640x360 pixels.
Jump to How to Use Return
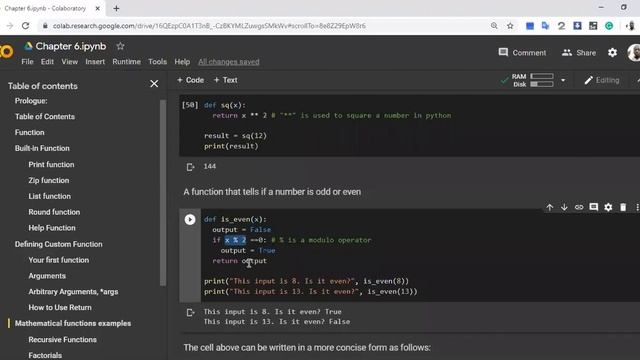click(x=60, y=307)
